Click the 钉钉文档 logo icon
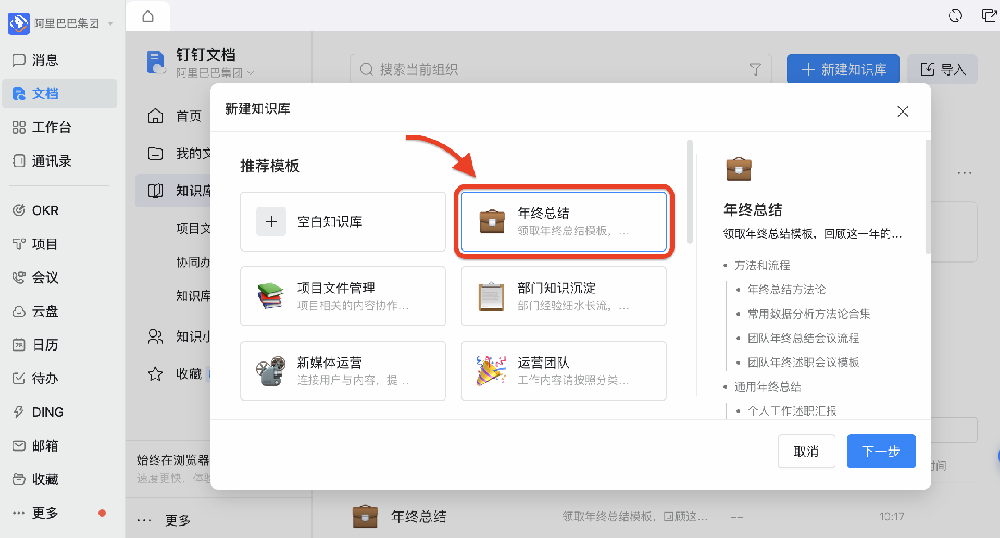Viewport: 1000px width, 538px height. (156, 62)
